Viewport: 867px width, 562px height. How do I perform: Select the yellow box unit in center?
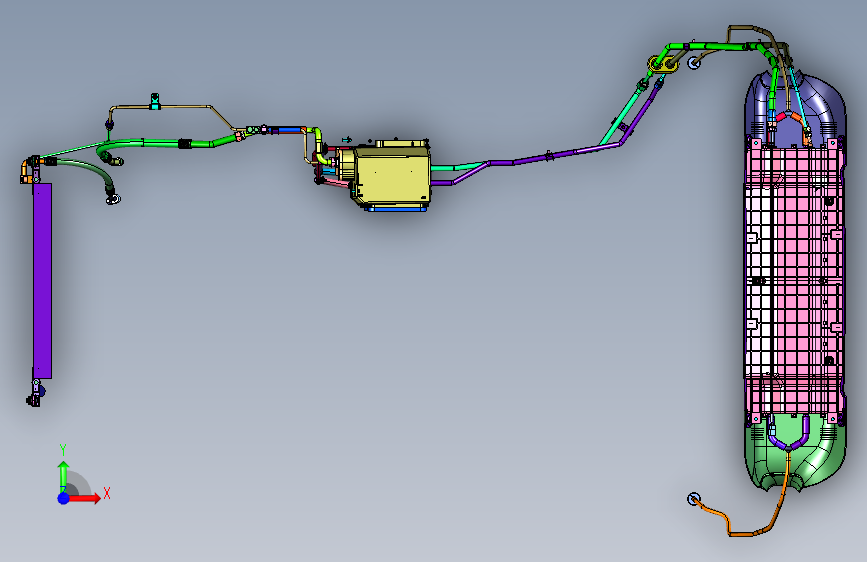click(391, 176)
